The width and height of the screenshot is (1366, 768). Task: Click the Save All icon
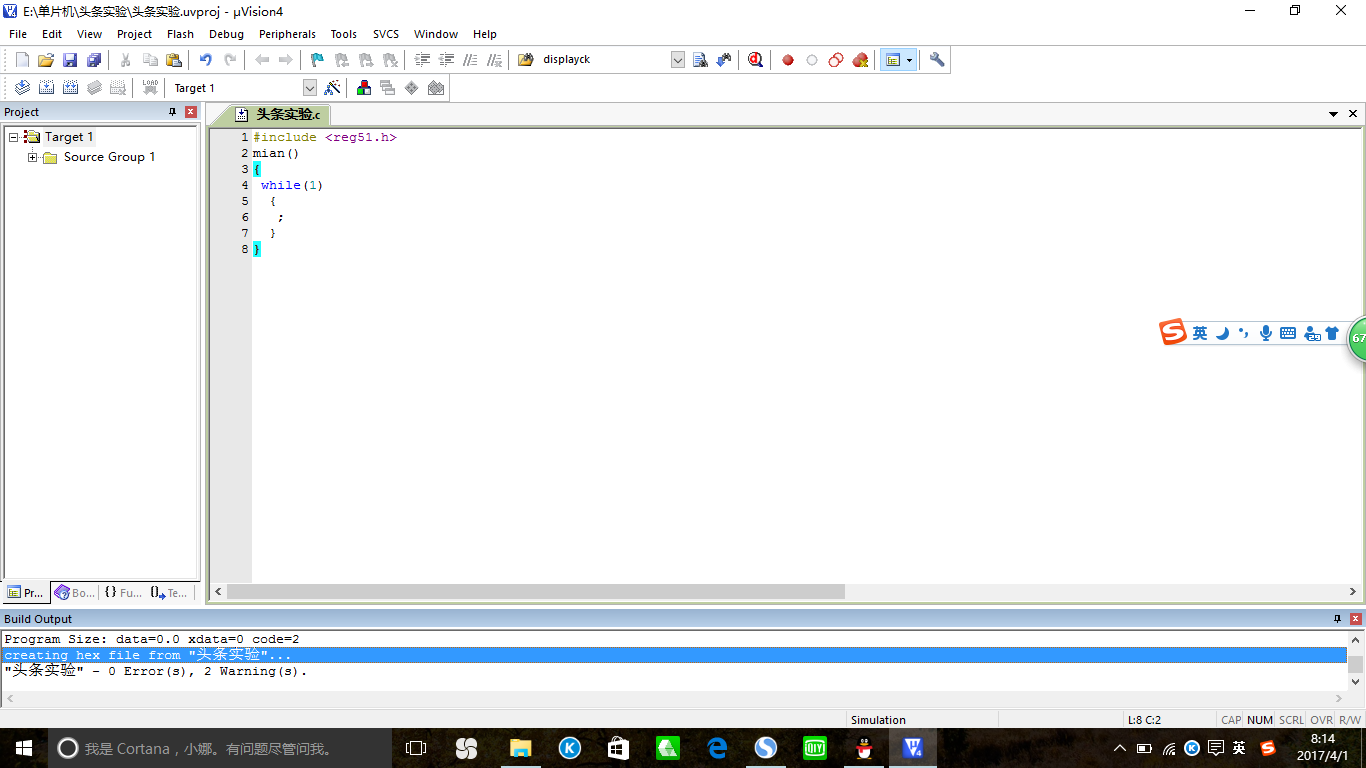pyautogui.click(x=94, y=60)
